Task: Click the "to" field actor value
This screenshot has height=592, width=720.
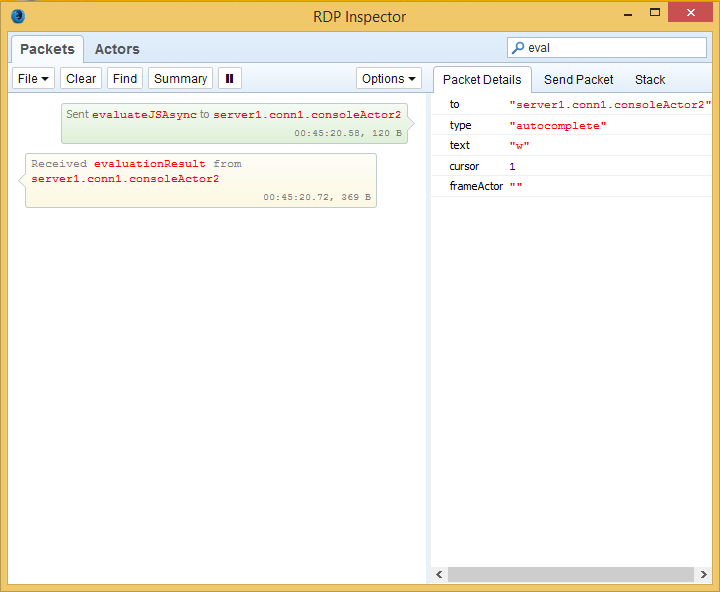Action: point(610,105)
